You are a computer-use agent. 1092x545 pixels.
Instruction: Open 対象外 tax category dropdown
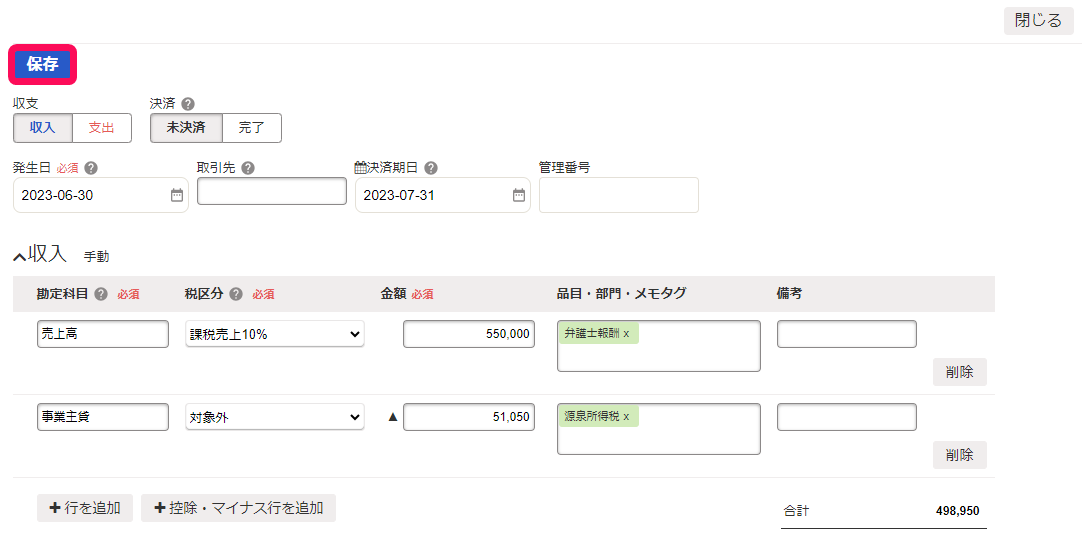(274, 417)
